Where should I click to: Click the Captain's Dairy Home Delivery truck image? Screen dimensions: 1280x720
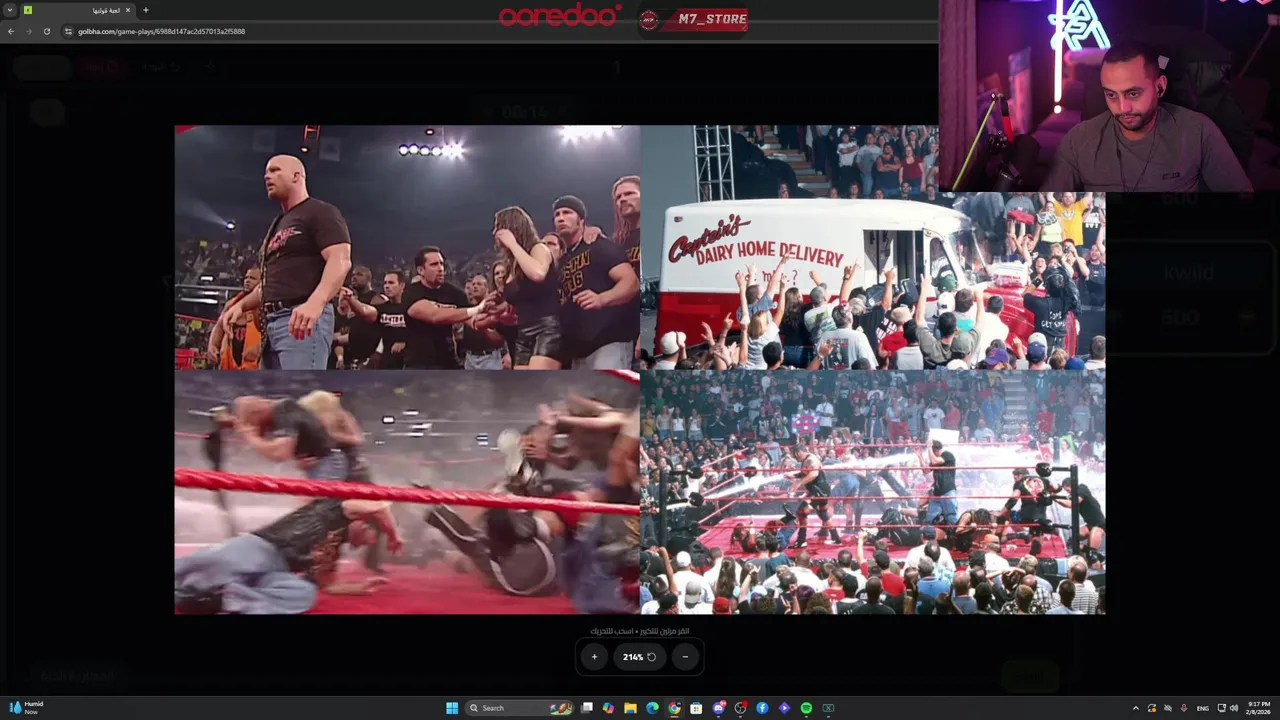click(872, 247)
